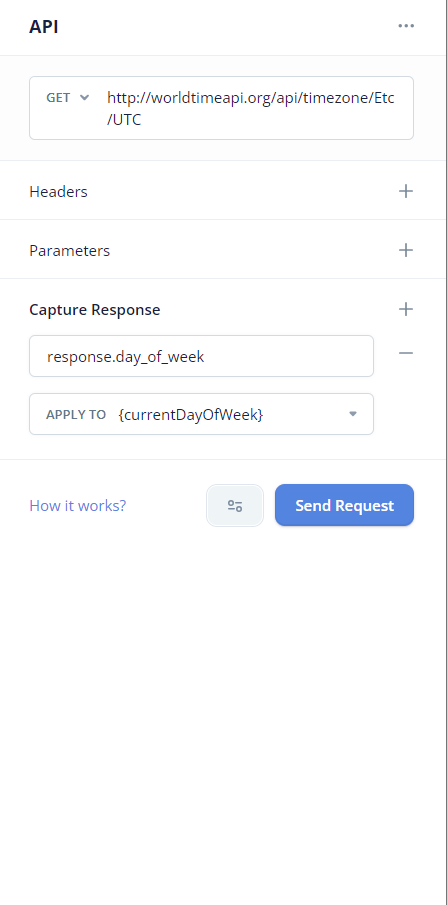447x905 pixels.
Task: Add a new parameter with plus icon
Action: [406, 250]
